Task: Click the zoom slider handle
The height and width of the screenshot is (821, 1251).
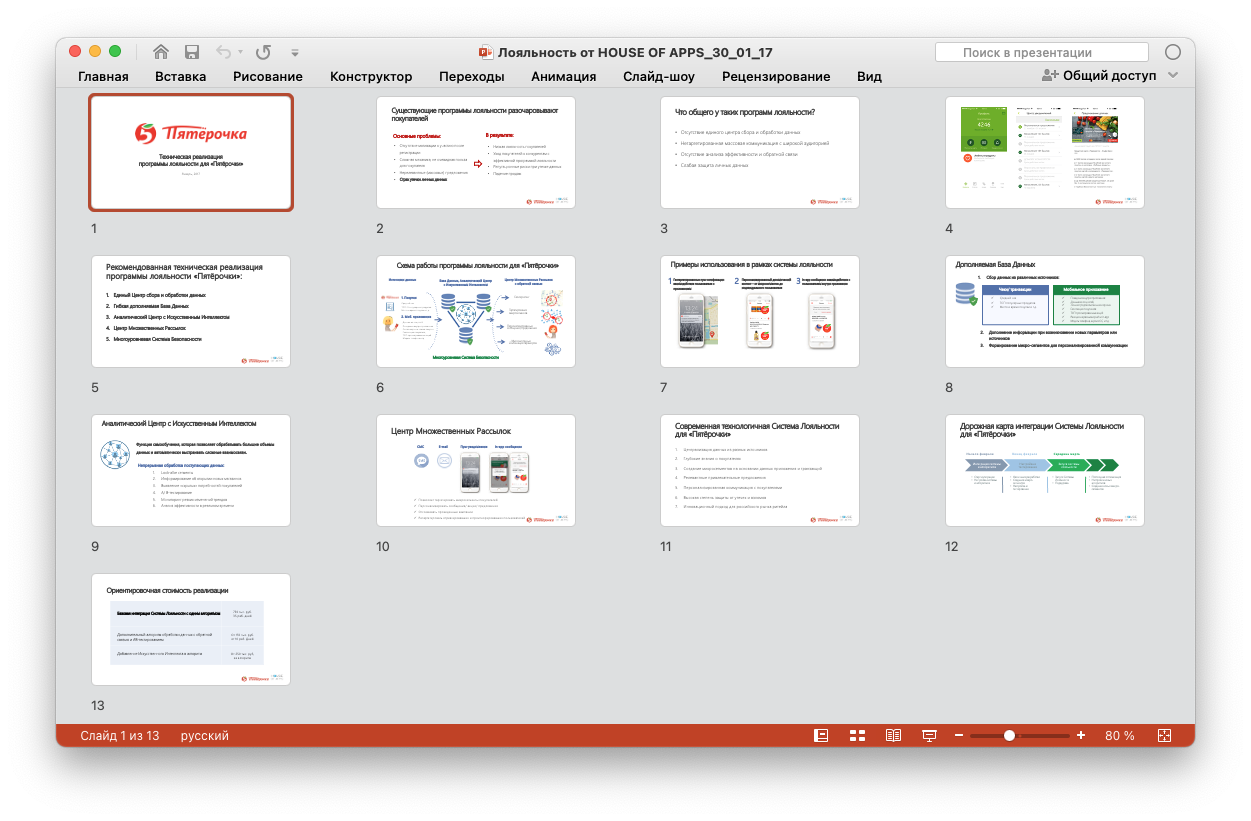Action: (x=1009, y=735)
